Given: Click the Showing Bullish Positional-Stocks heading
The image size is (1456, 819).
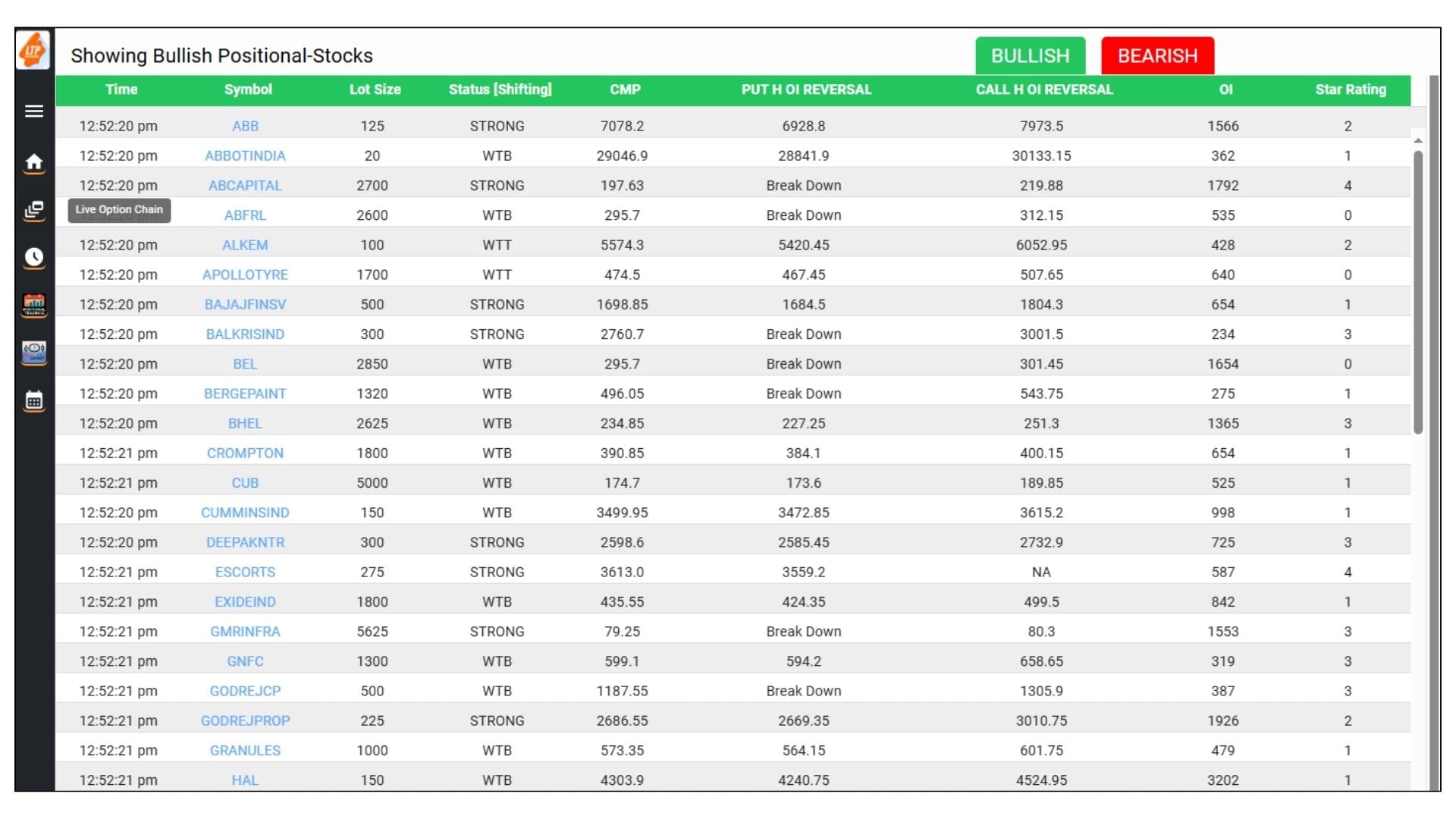Looking at the screenshot, I should [222, 55].
